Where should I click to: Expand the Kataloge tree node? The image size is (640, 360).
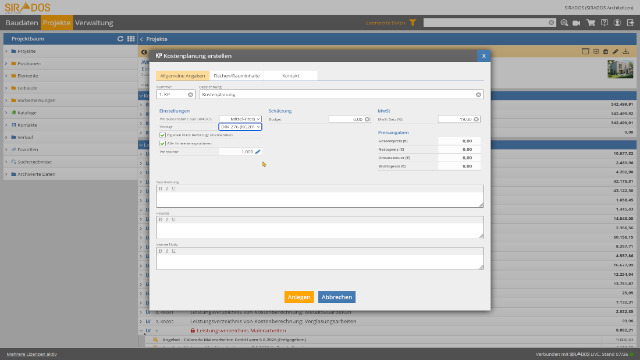[x=6, y=113]
